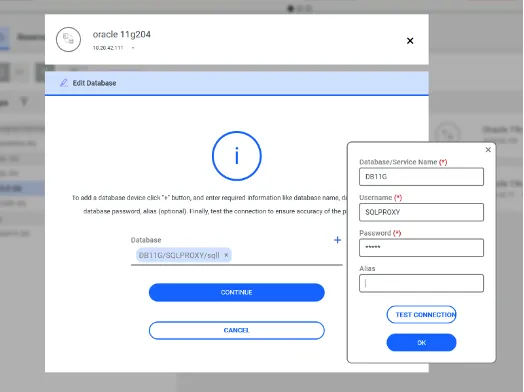Close the oracle 11g204 dialog
Viewport: 524px width, 392px height.
click(410, 41)
